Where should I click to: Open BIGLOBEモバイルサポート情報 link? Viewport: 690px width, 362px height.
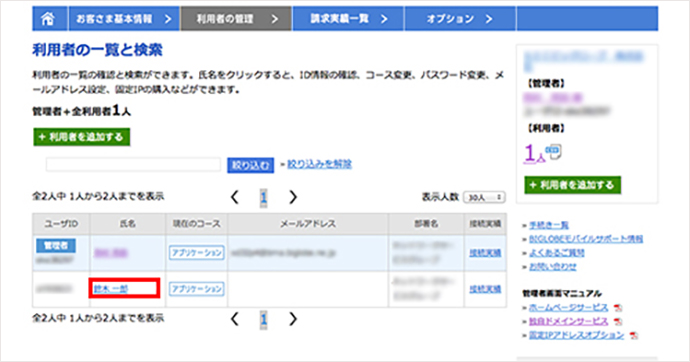coord(586,239)
